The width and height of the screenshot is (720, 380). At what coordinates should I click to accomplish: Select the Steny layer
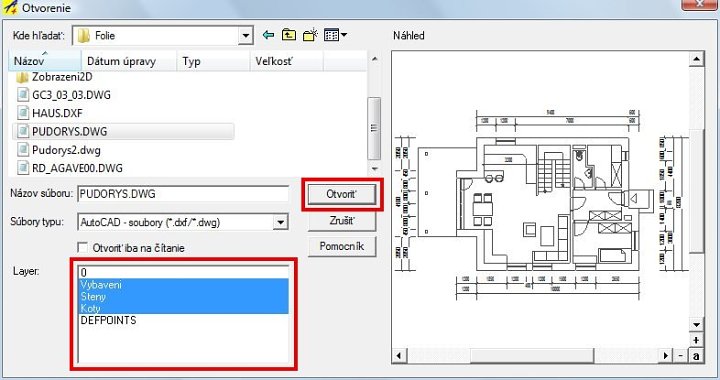coord(183,296)
